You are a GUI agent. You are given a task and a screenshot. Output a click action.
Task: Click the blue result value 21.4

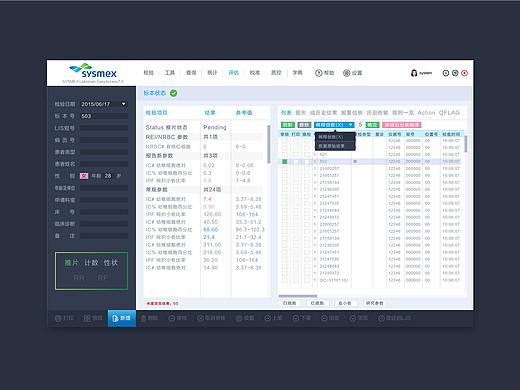(x=209, y=237)
